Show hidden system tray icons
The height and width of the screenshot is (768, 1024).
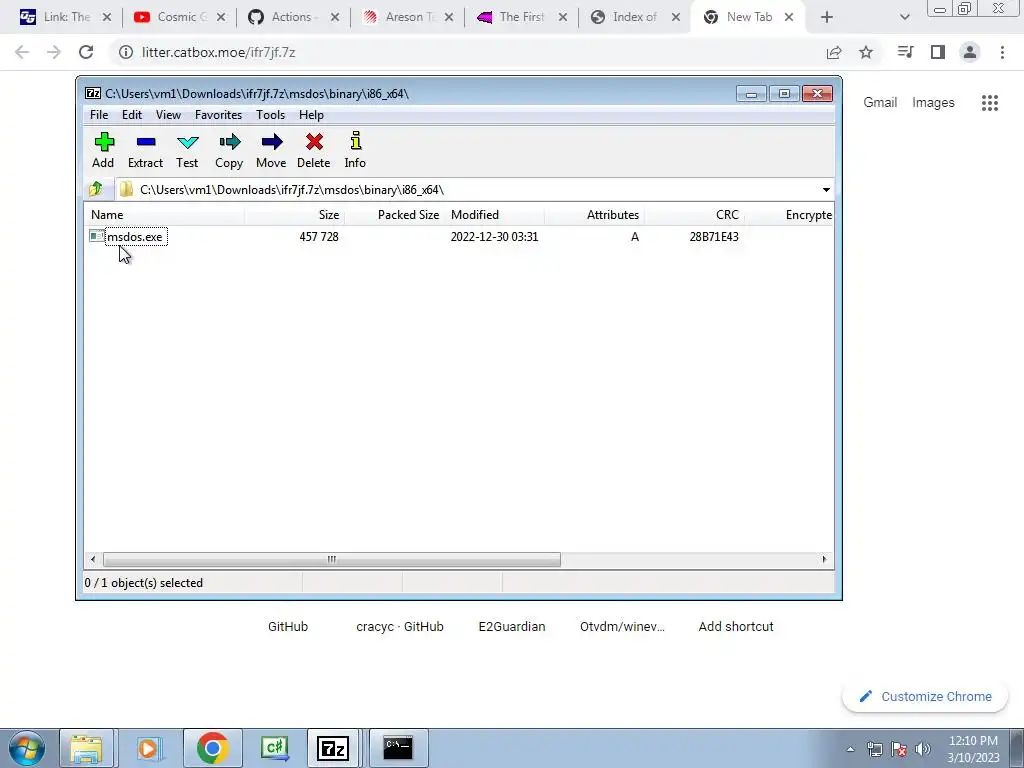coord(850,749)
